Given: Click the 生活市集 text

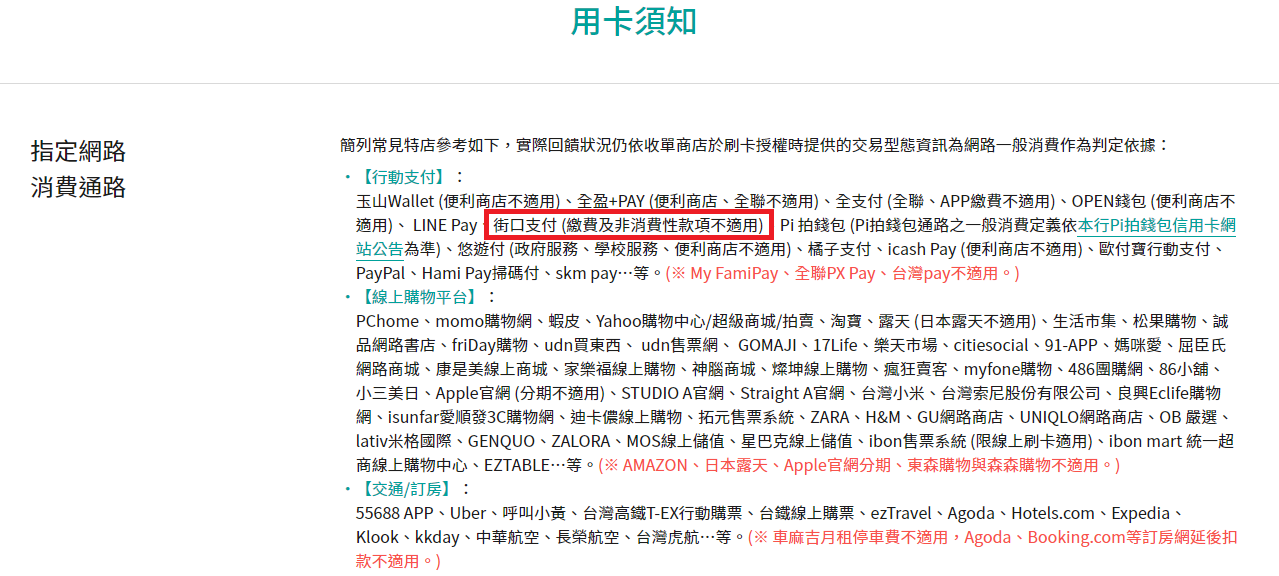Looking at the screenshot, I should [1084, 321].
